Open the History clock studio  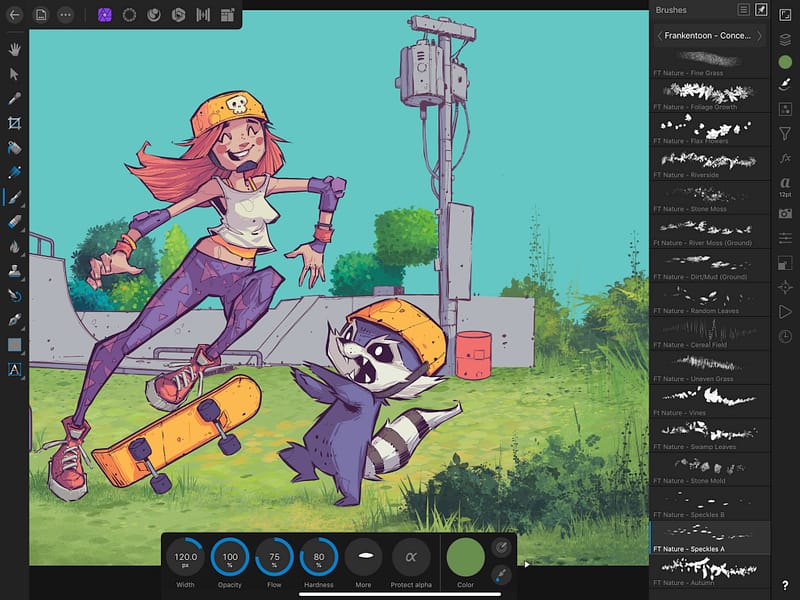(785, 336)
